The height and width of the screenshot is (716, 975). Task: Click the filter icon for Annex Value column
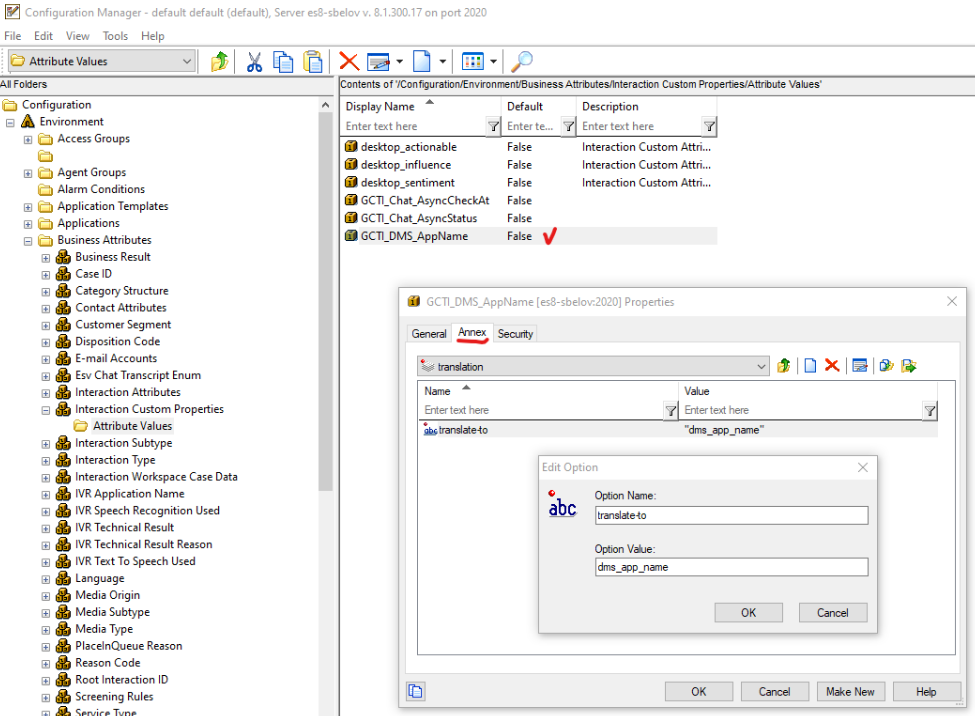(929, 410)
